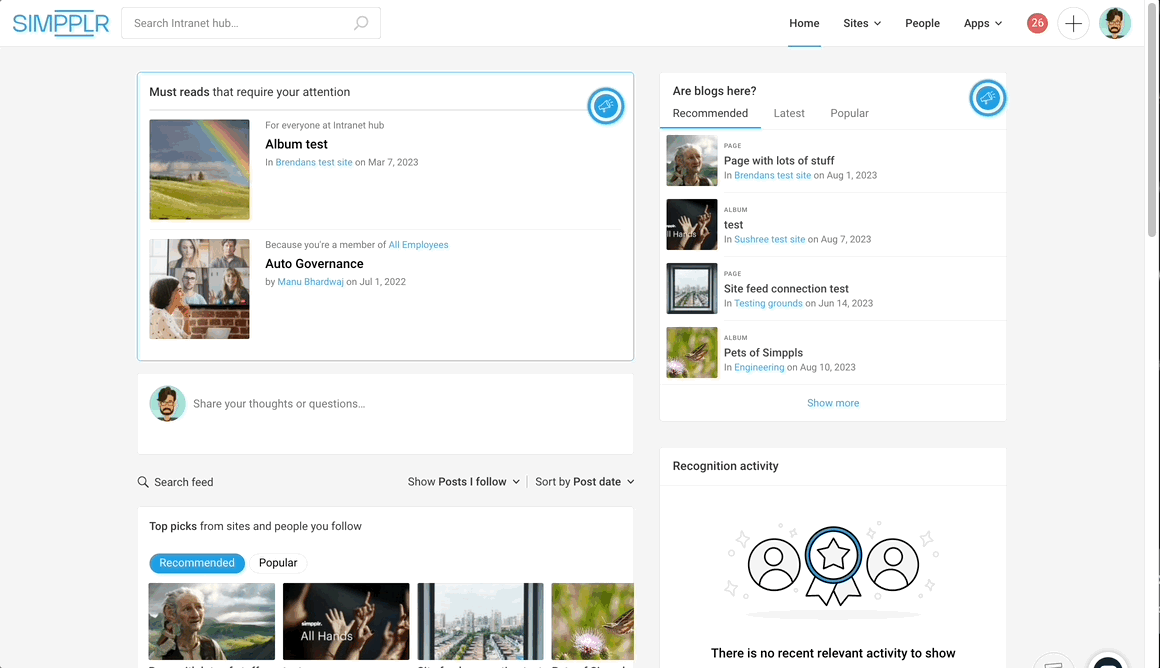The image size is (1160, 668).
Task: Open the Apps dropdown menu
Action: (982, 22)
